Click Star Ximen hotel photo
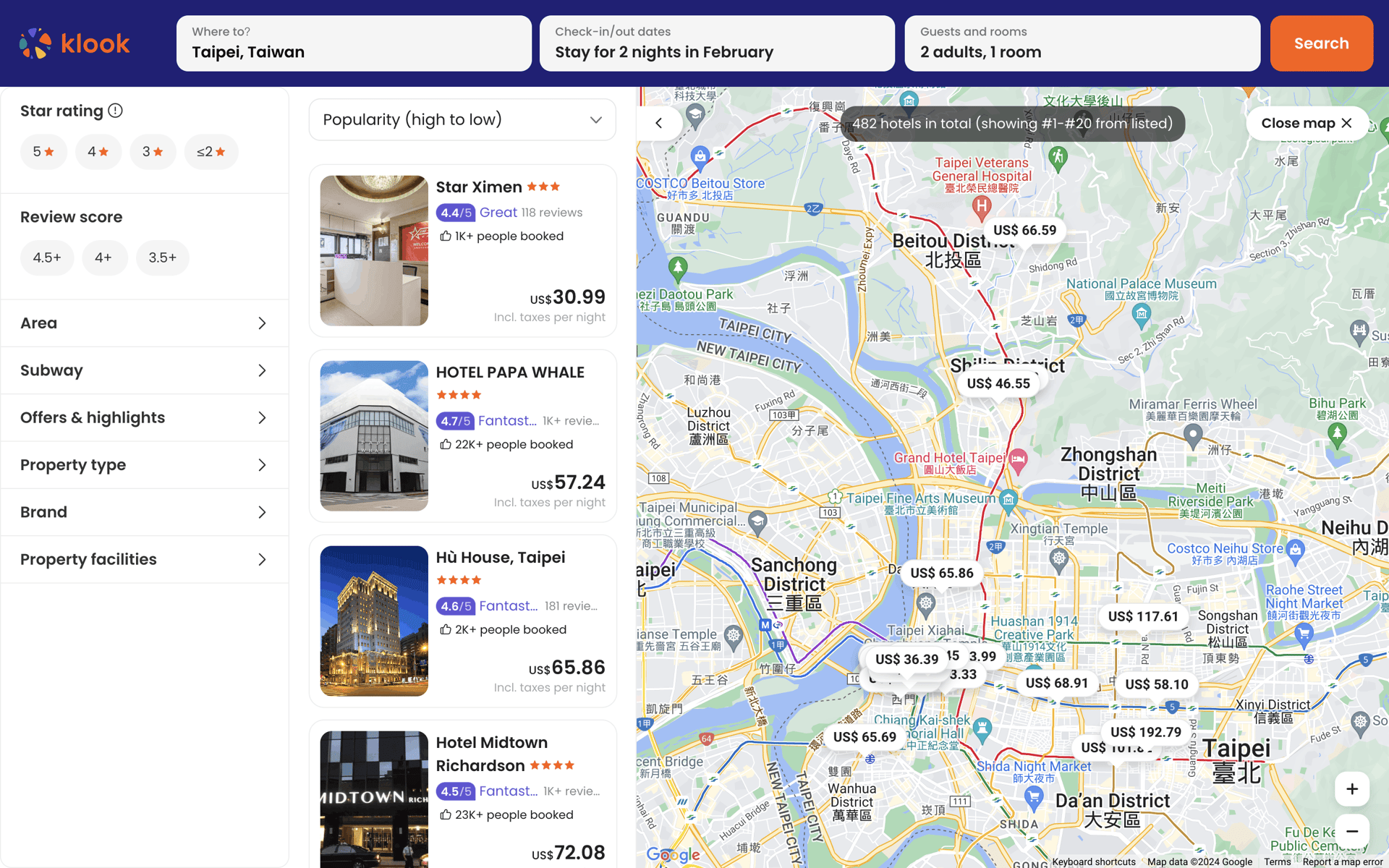 click(374, 250)
